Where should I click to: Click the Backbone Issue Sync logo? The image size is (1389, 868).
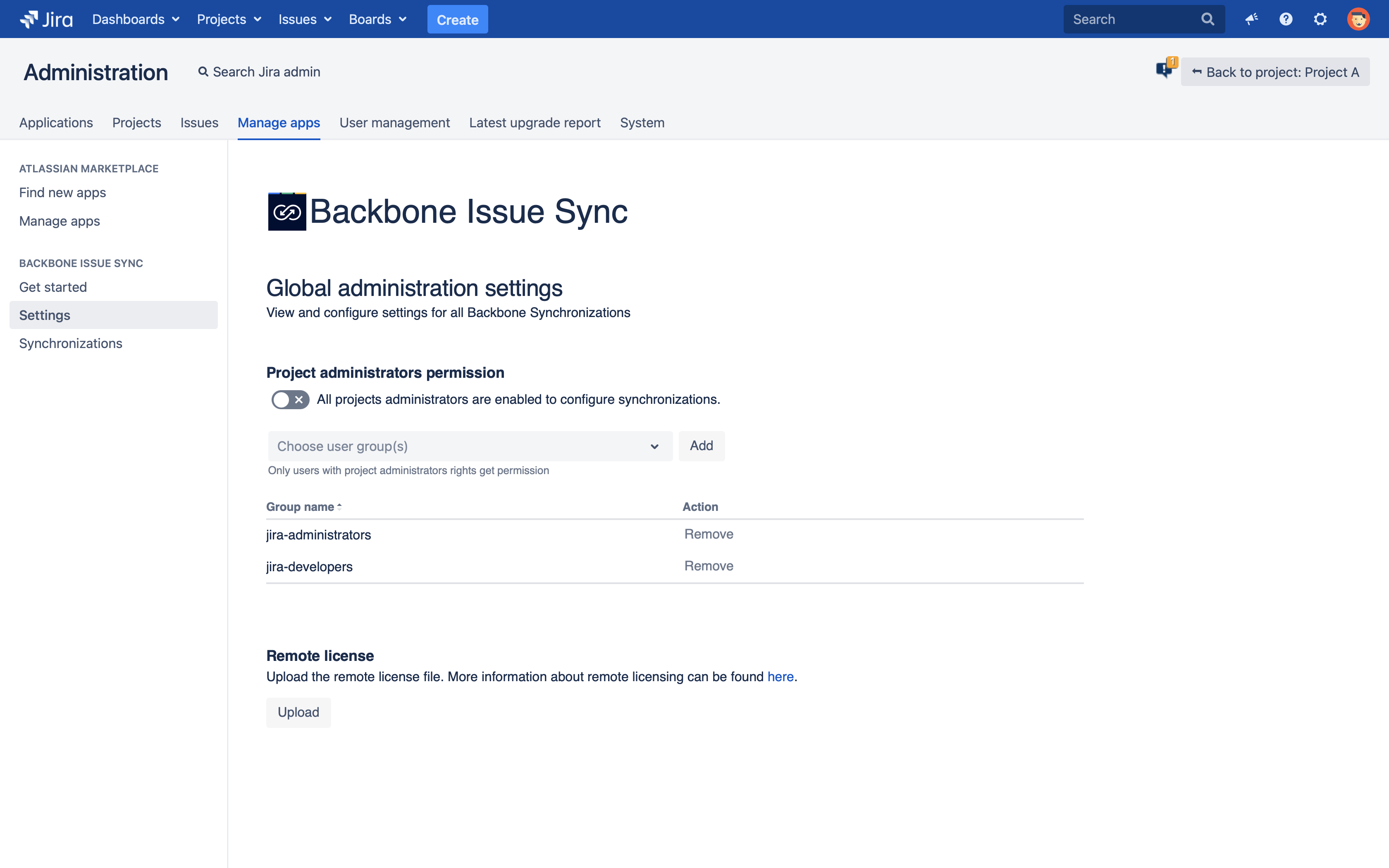[x=287, y=212]
